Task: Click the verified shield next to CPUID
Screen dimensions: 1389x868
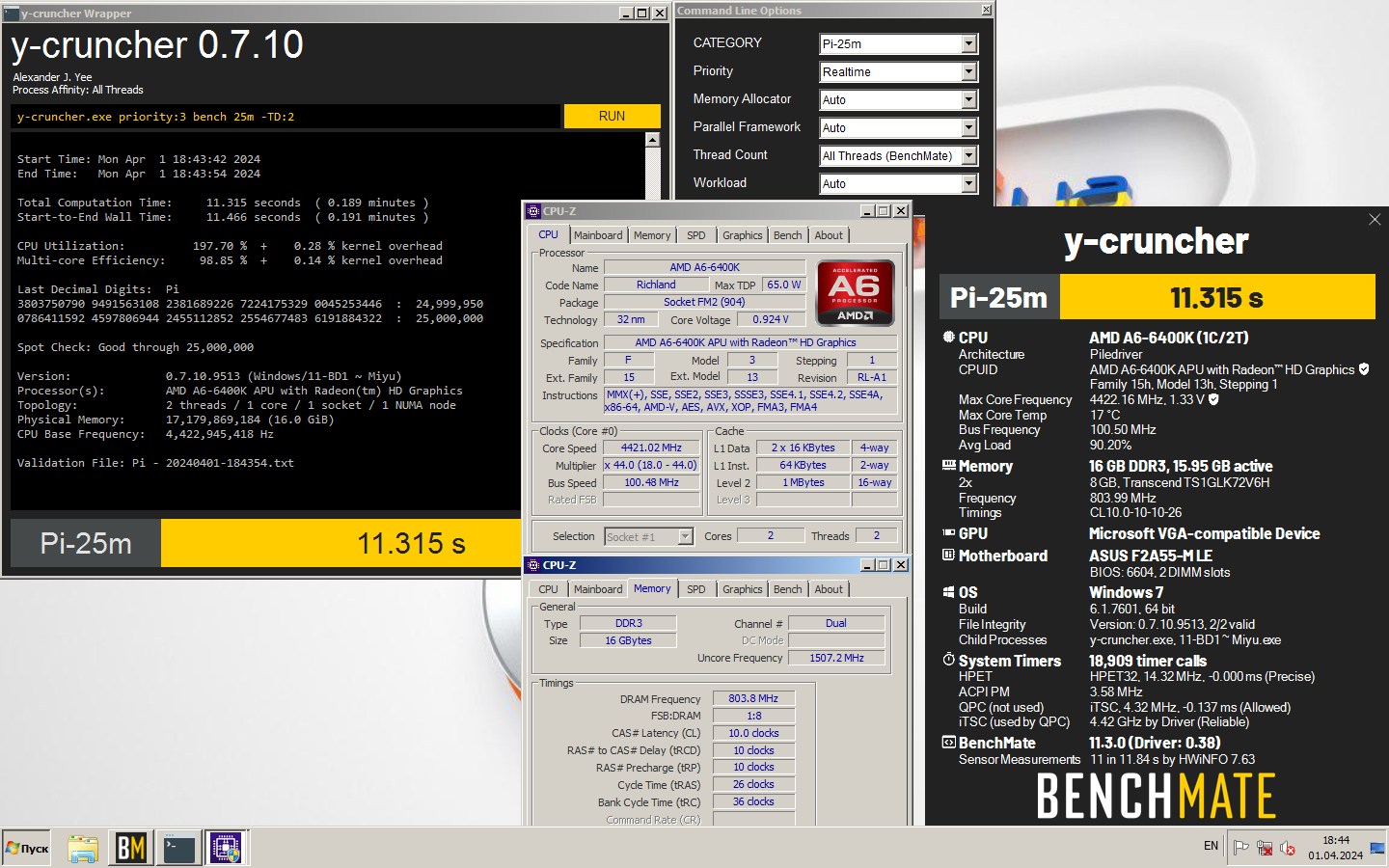Action: pos(1364,369)
